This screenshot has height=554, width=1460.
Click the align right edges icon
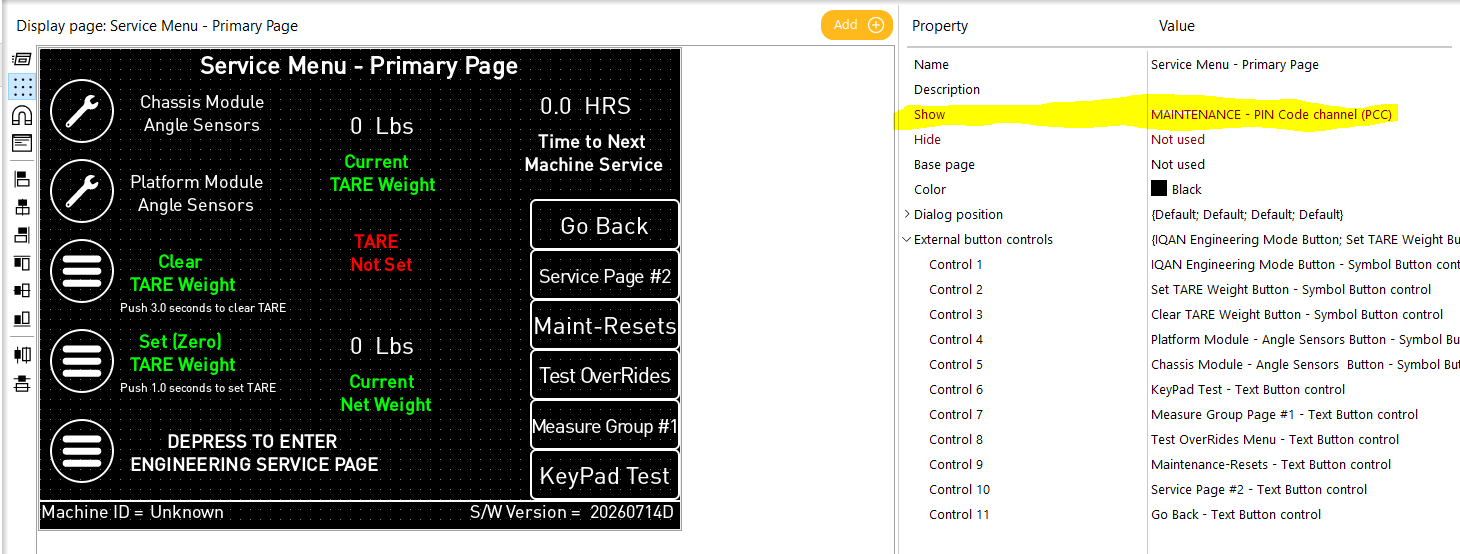pos(21,235)
